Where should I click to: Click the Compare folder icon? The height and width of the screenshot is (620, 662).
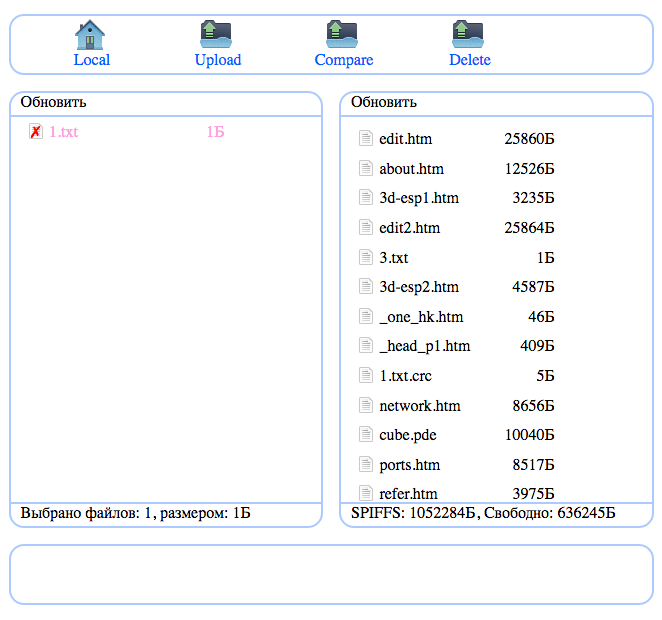[342, 34]
